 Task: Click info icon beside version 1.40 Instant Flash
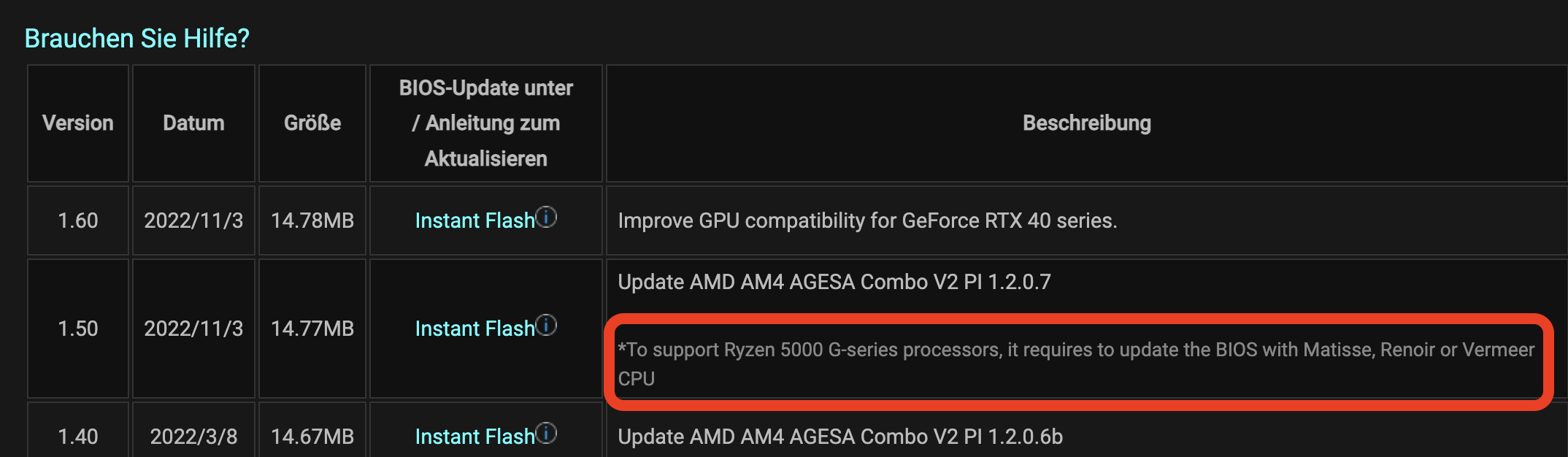(x=547, y=433)
